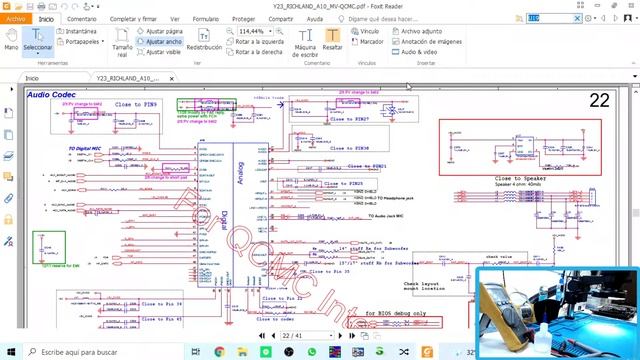Go to next search result arrow

coord(616,18)
